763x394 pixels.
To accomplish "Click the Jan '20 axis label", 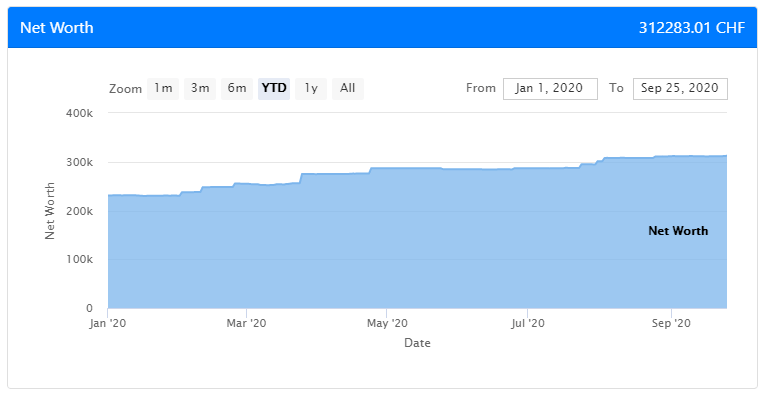I will 108,323.
